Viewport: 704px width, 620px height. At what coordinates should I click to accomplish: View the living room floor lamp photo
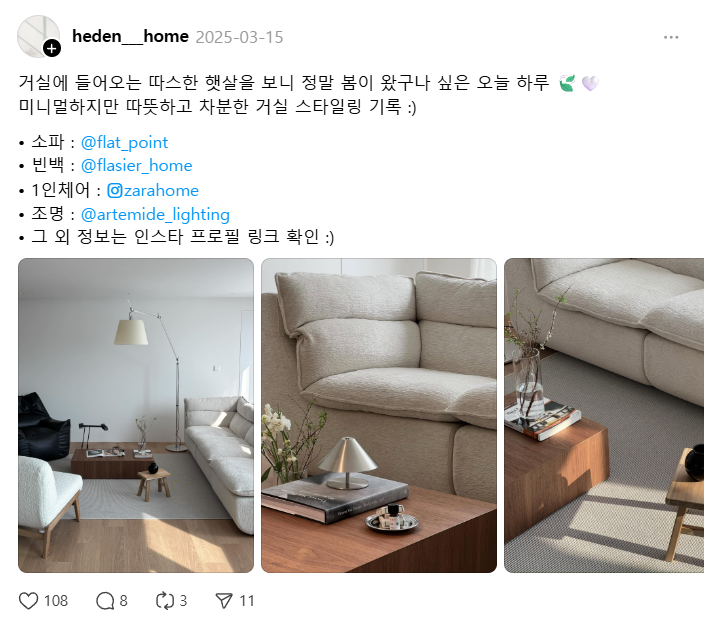click(136, 415)
